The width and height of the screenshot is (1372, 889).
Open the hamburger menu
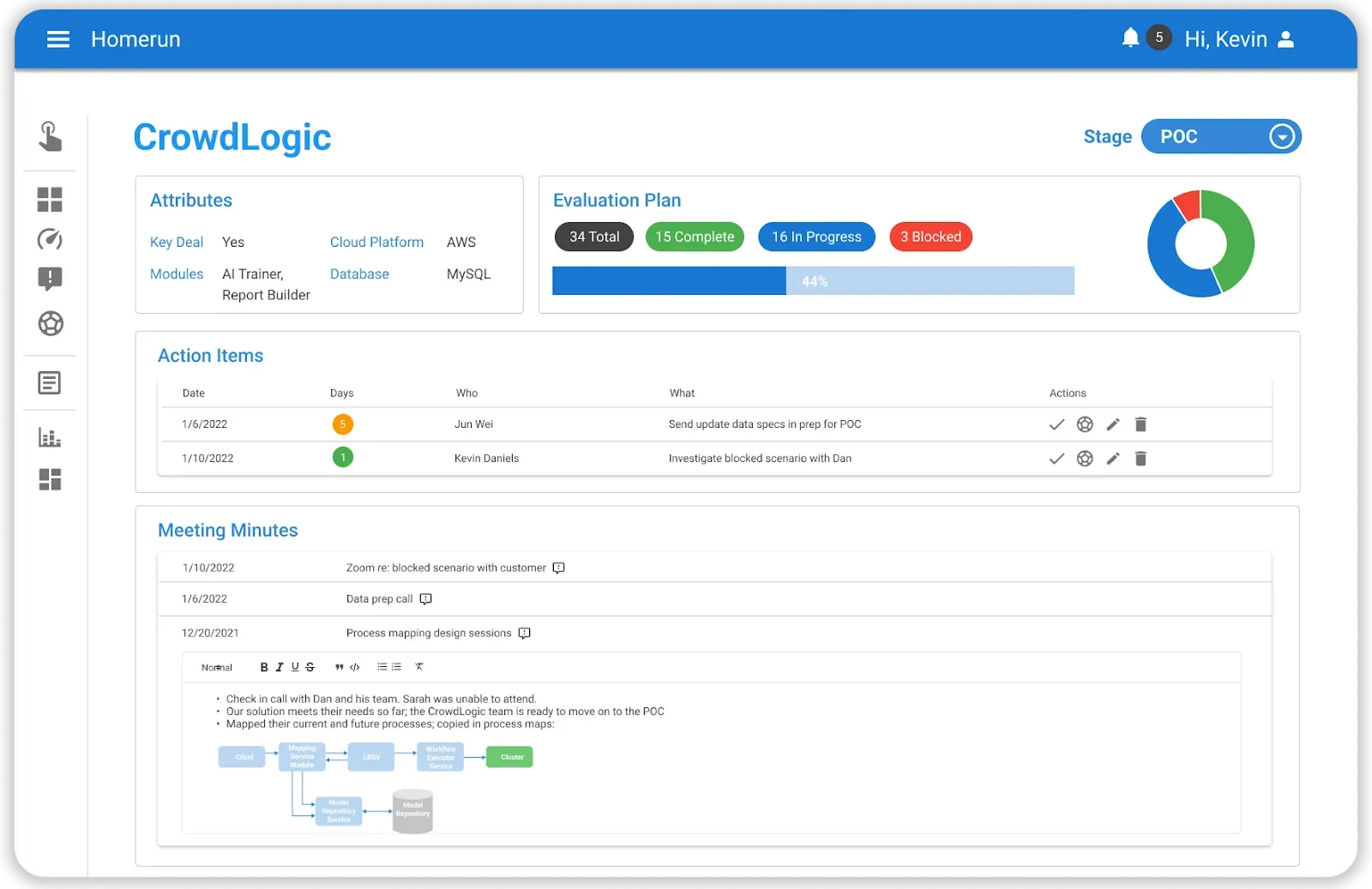click(x=58, y=39)
